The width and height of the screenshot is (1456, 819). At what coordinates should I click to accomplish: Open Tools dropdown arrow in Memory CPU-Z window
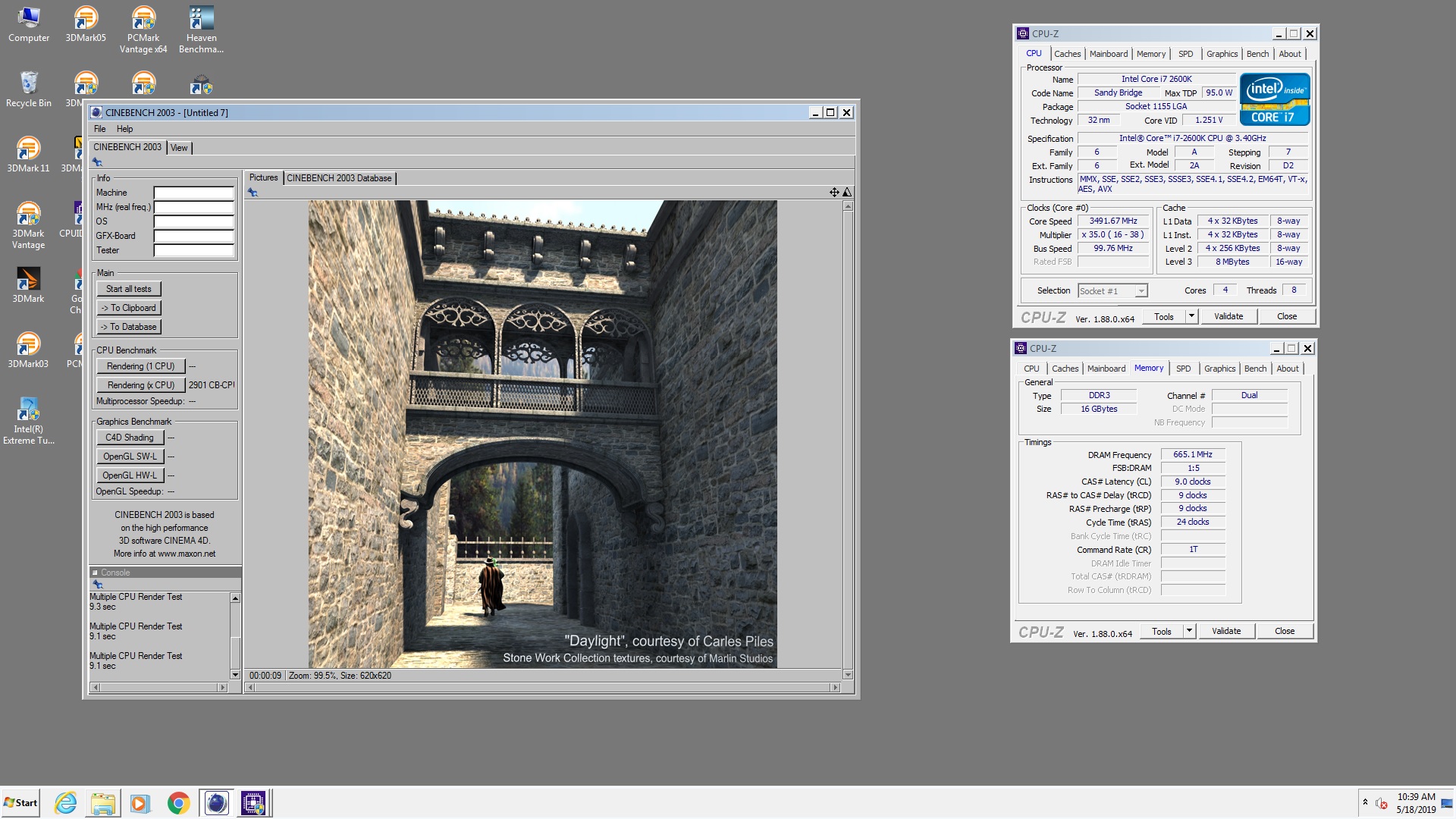pyautogui.click(x=1189, y=631)
